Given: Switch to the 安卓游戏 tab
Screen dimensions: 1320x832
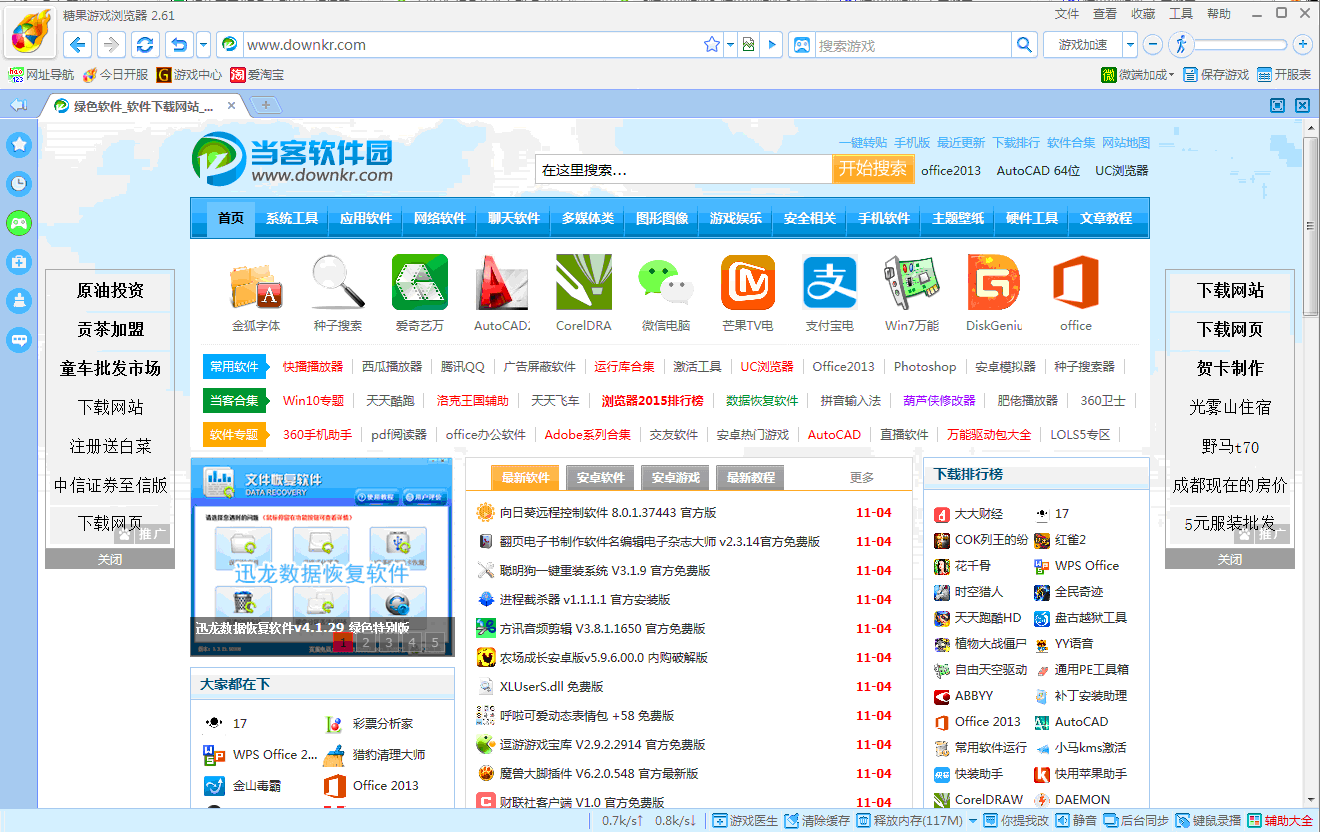Looking at the screenshot, I should click(676, 478).
